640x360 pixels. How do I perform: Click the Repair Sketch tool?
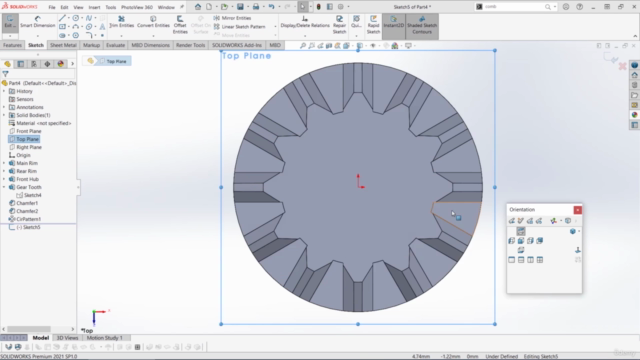point(339,24)
